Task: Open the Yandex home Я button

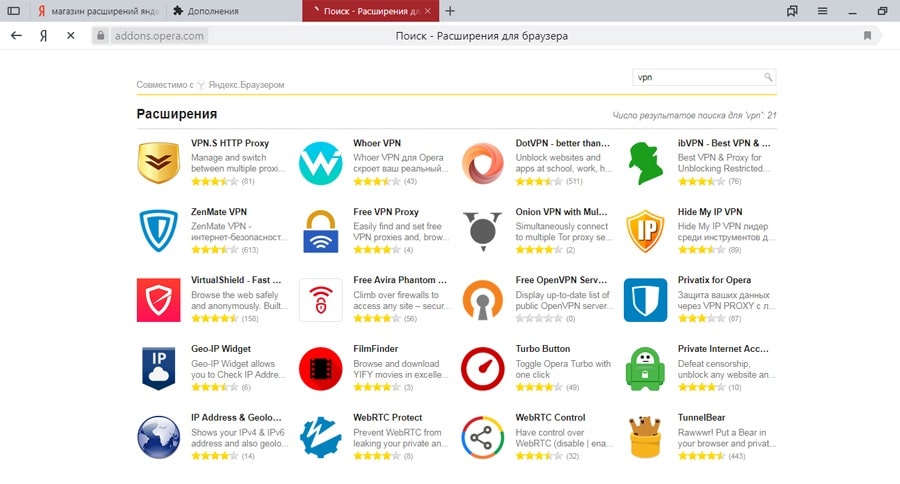Action: point(43,36)
